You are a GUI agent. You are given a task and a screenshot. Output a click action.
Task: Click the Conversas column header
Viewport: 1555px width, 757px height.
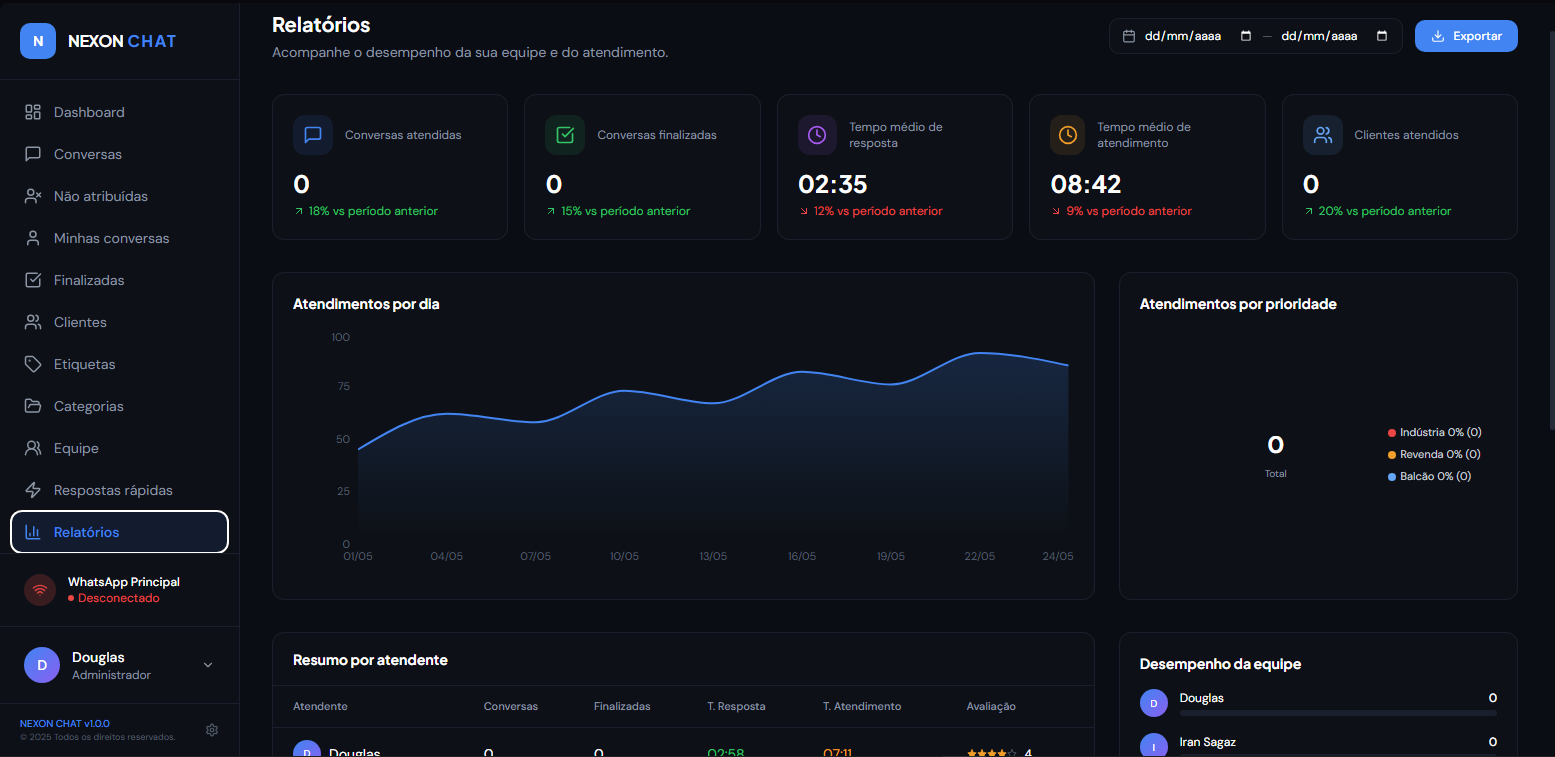[x=511, y=706]
